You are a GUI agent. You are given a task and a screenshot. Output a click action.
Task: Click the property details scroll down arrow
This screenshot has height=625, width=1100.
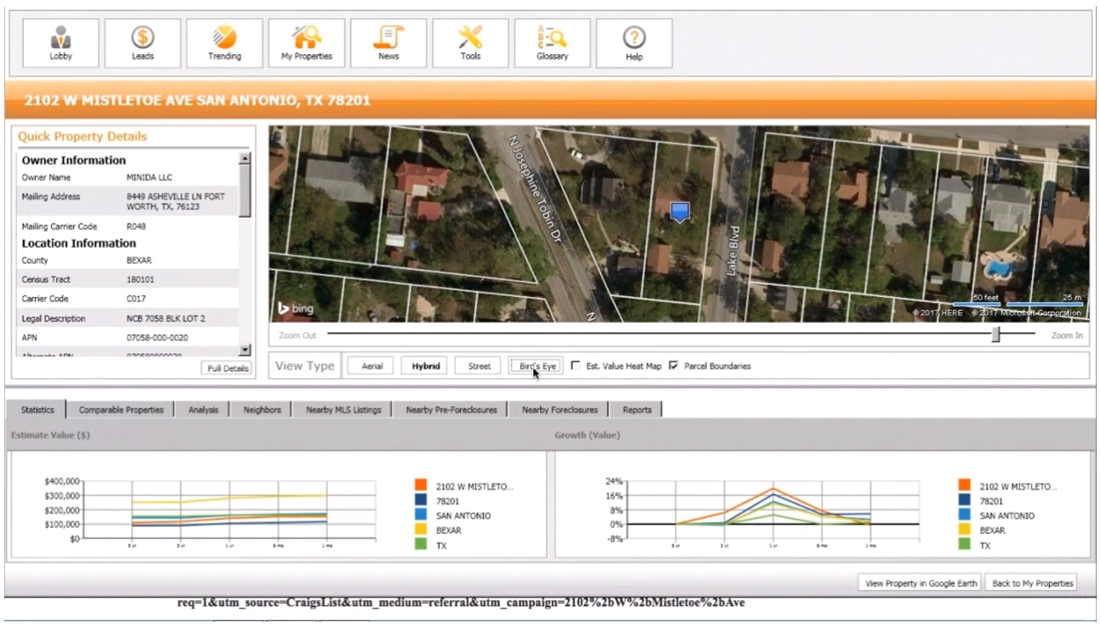(244, 349)
